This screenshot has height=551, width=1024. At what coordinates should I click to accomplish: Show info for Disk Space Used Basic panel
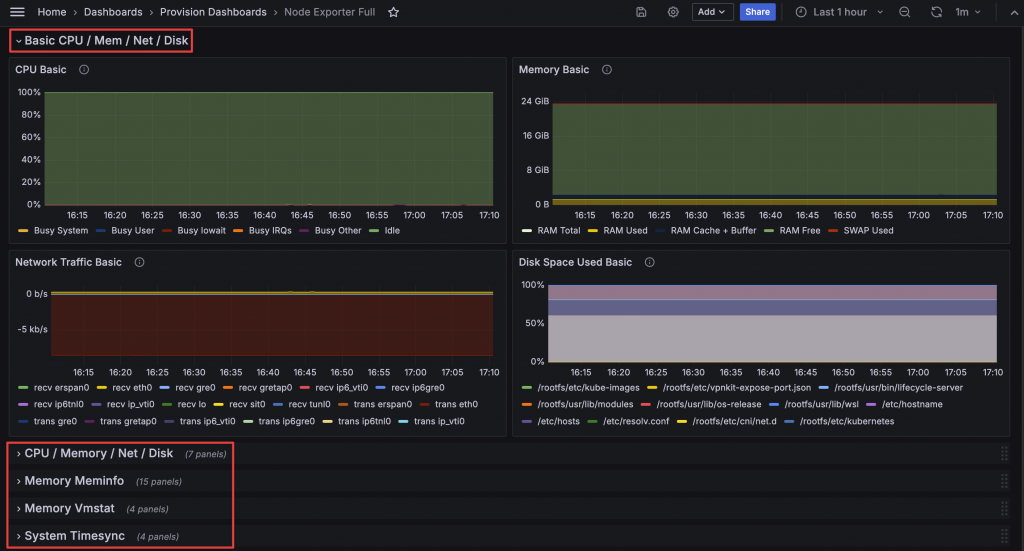point(649,262)
